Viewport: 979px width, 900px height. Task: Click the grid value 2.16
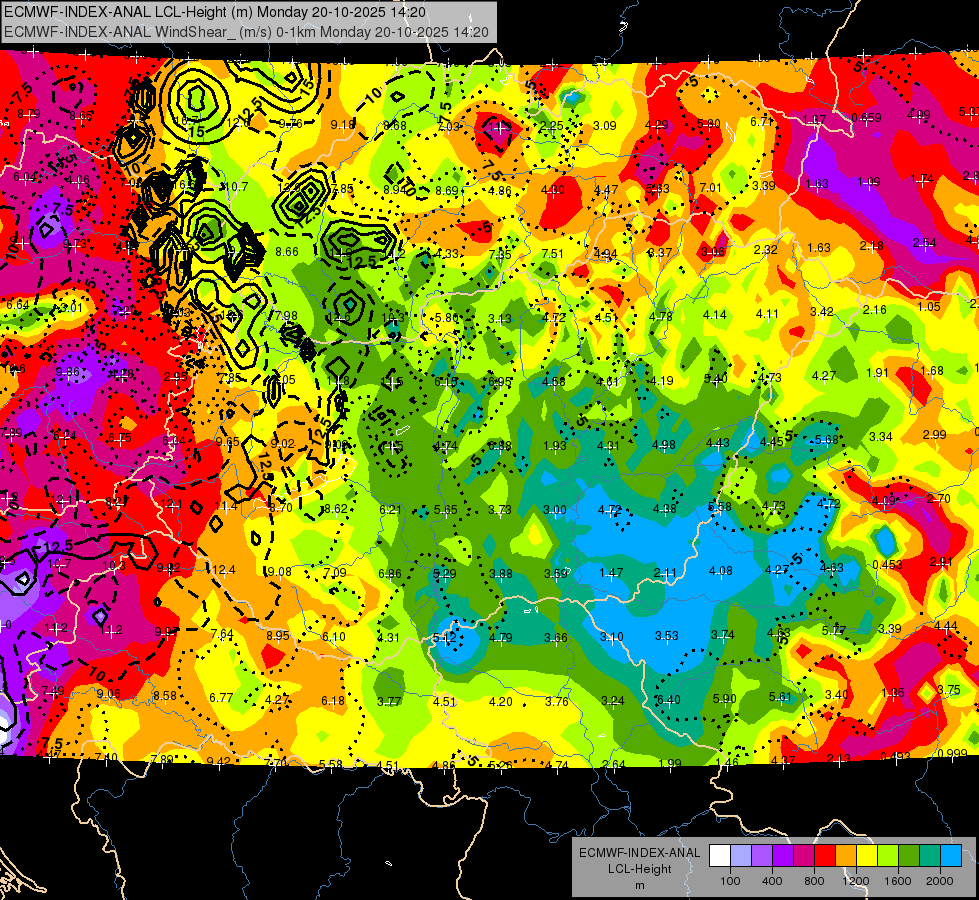(x=875, y=309)
